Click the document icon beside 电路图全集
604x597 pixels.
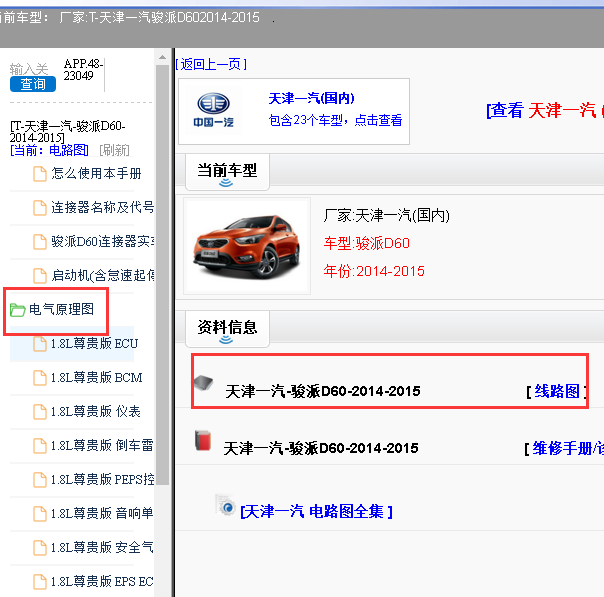tap(225, 505)
